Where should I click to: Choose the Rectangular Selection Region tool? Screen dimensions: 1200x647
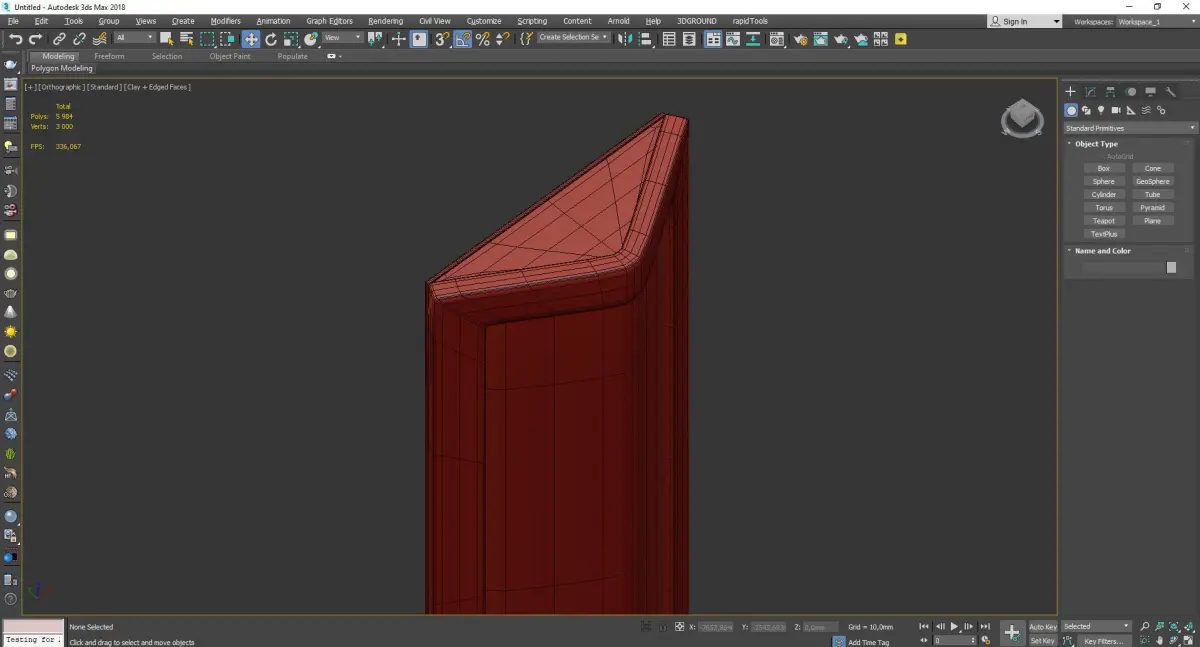[207, 39]
